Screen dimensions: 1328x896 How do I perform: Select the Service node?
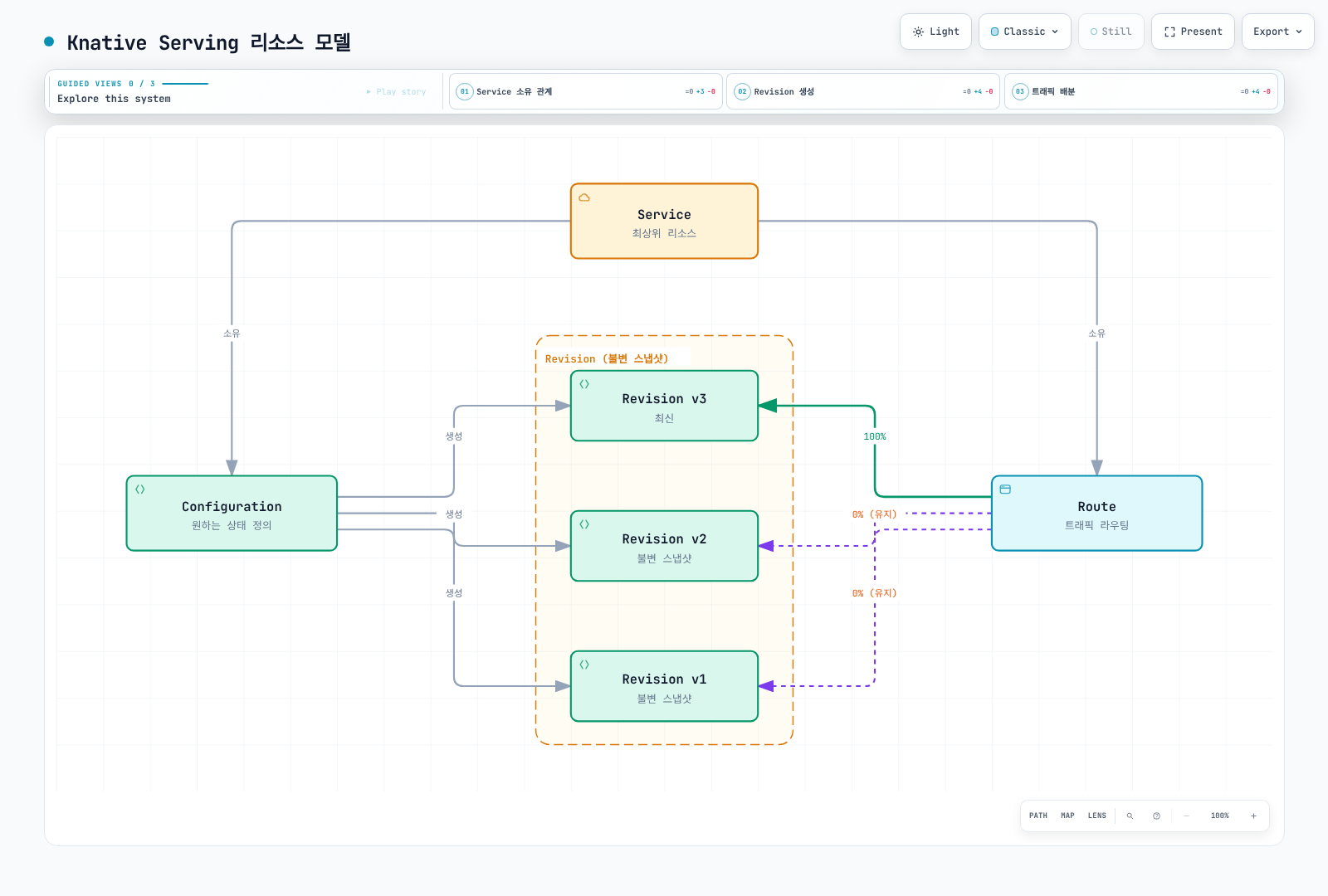click(664, 222)
